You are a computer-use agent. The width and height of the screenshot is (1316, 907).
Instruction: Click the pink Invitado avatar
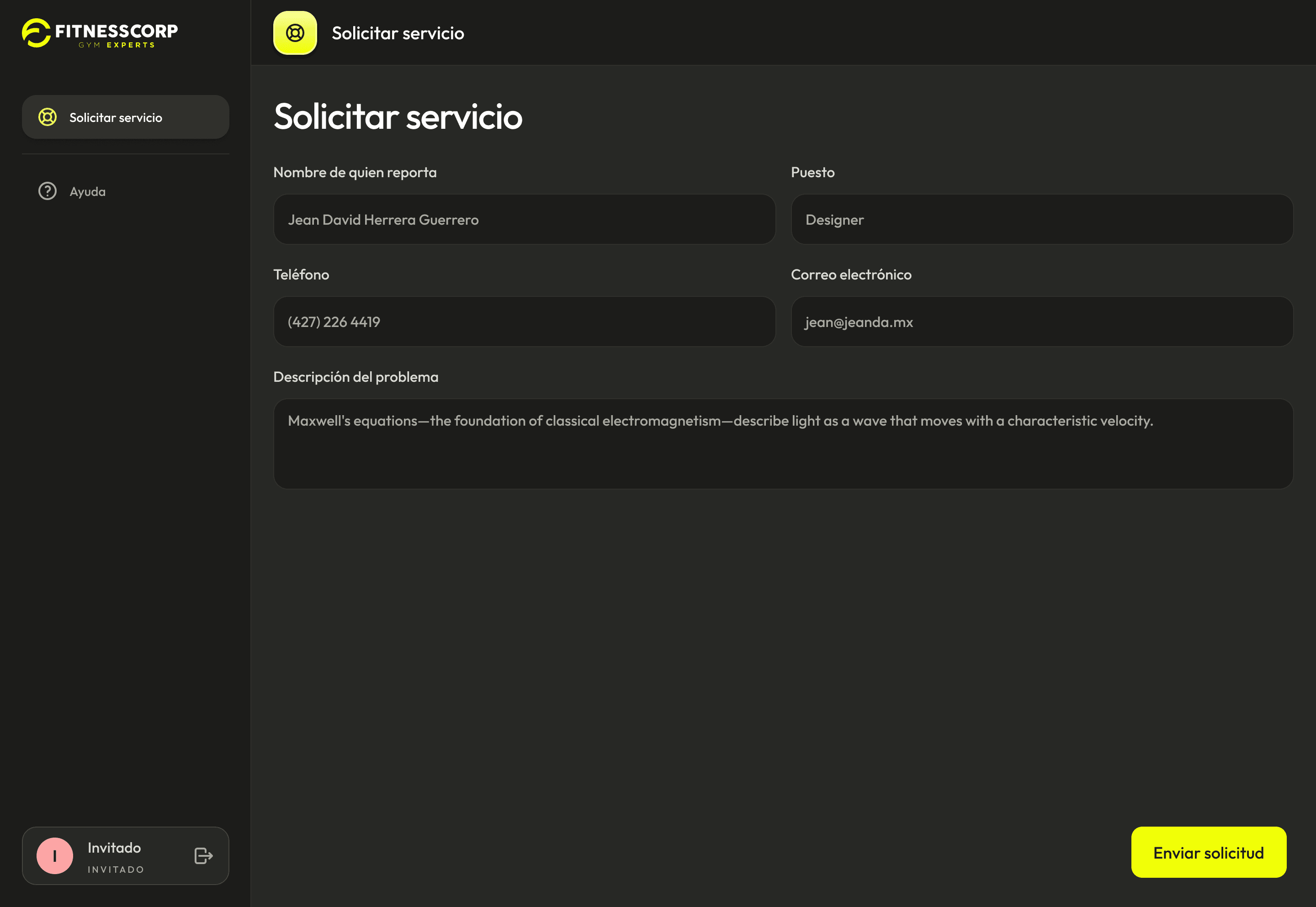click(54, 856)
